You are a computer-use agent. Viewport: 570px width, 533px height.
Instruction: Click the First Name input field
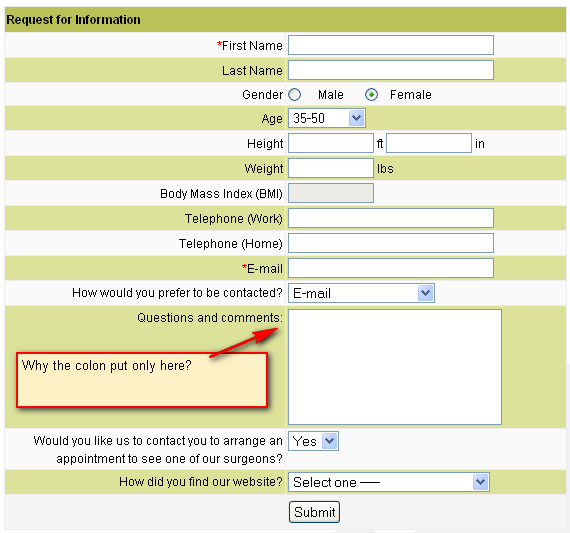pos(391,45)
